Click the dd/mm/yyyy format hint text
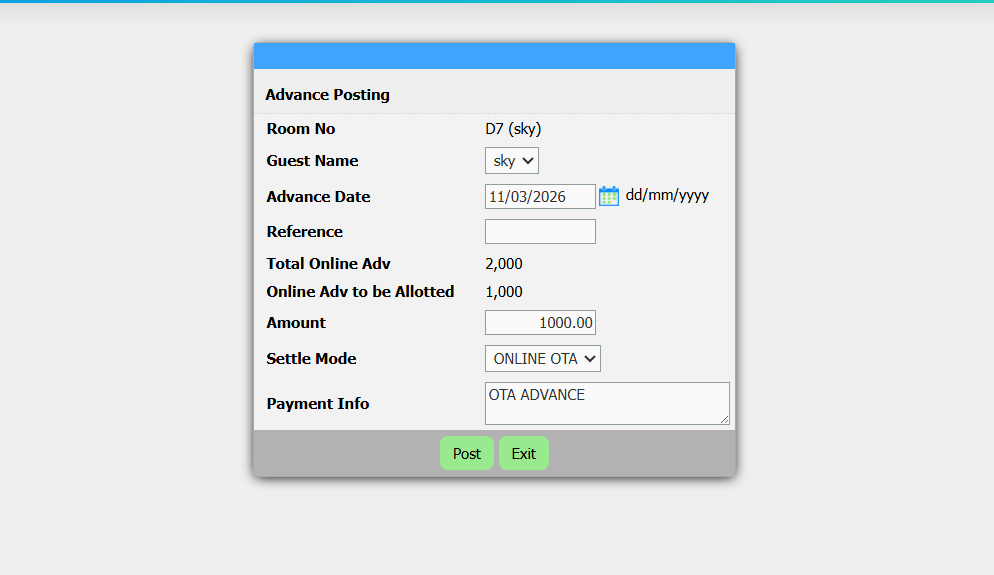 click(667, 195)
